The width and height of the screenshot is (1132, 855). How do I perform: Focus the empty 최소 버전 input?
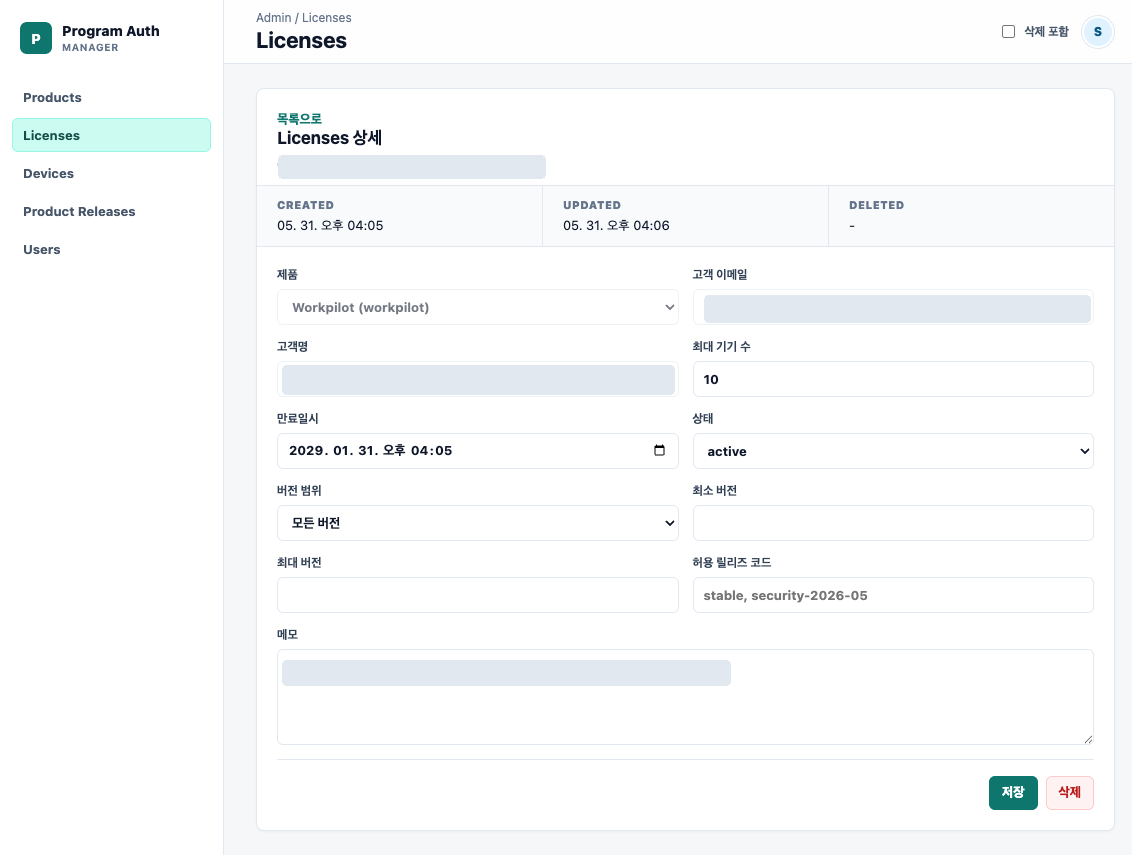click(x=893, y=523)
